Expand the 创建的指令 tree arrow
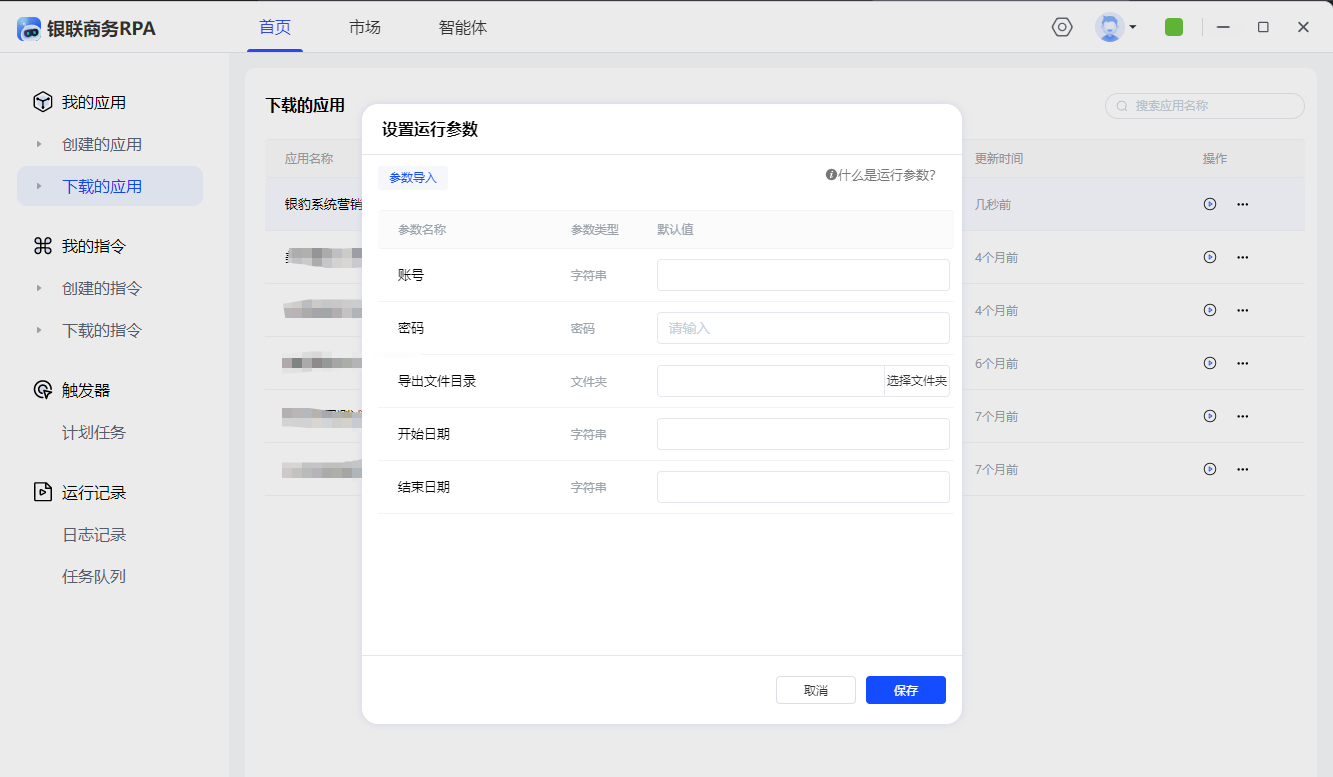This screenshot has width=1333, height=777. (x=39, y=288)
